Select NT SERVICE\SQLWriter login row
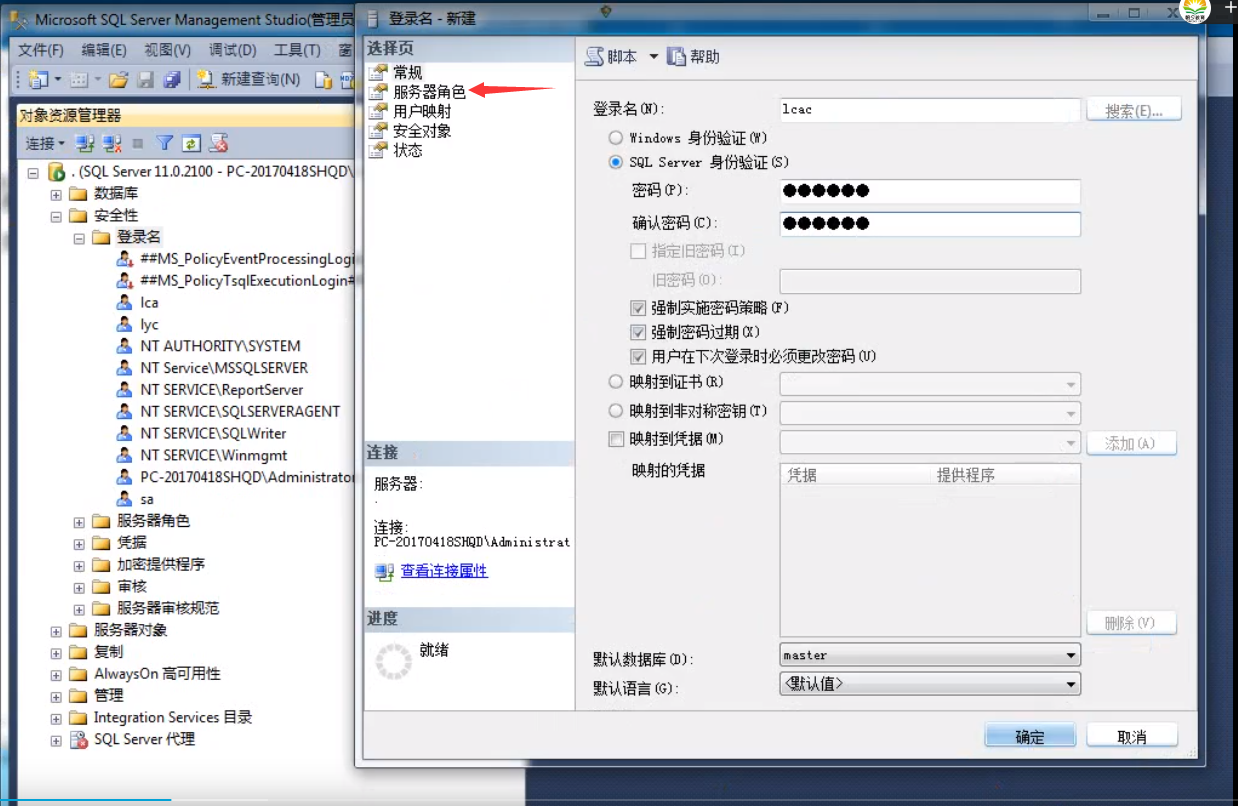The width and height of the screenshot is (1238, 806). pos(213,433)
